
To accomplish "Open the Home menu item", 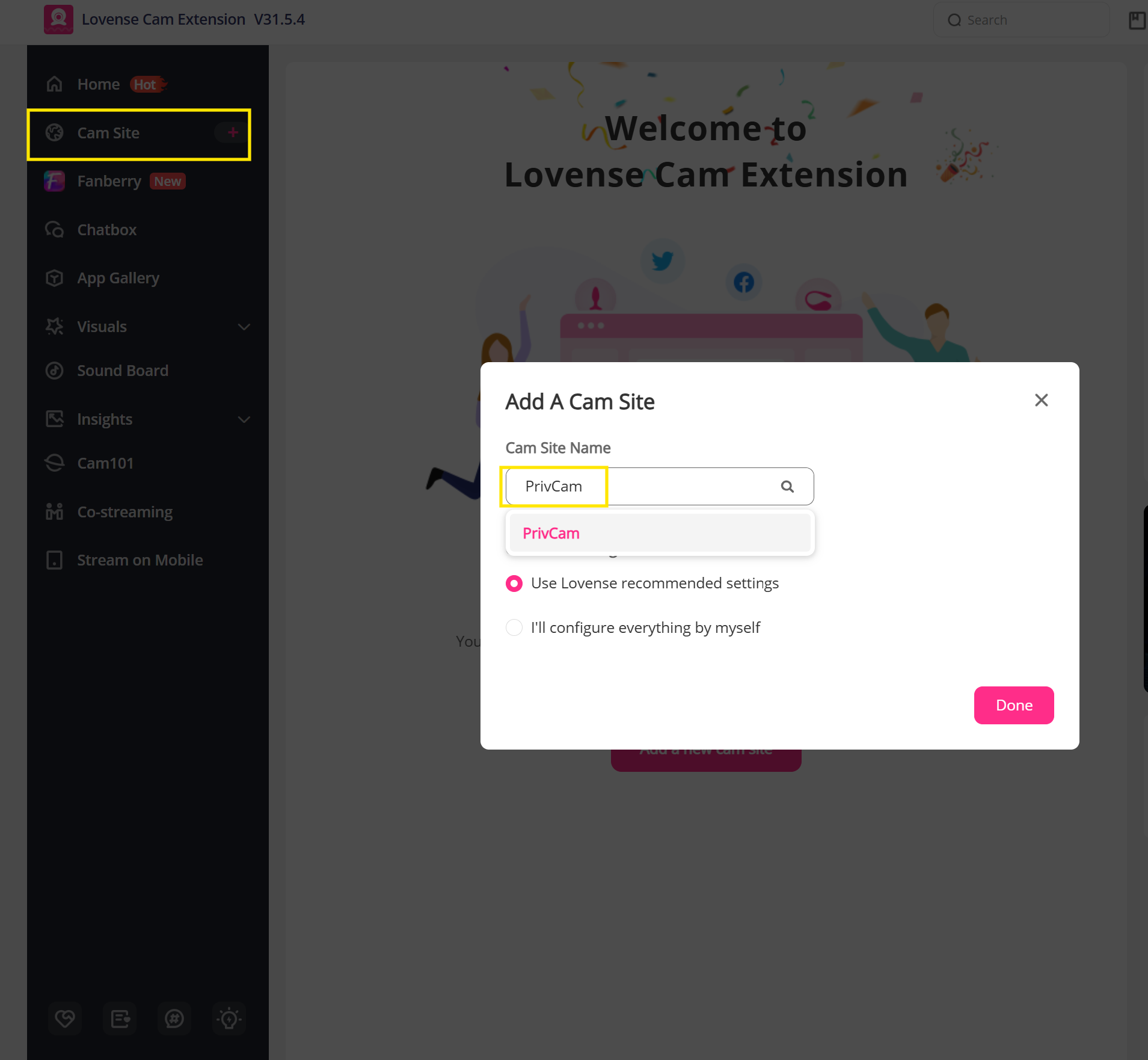I will click(99, 84).
